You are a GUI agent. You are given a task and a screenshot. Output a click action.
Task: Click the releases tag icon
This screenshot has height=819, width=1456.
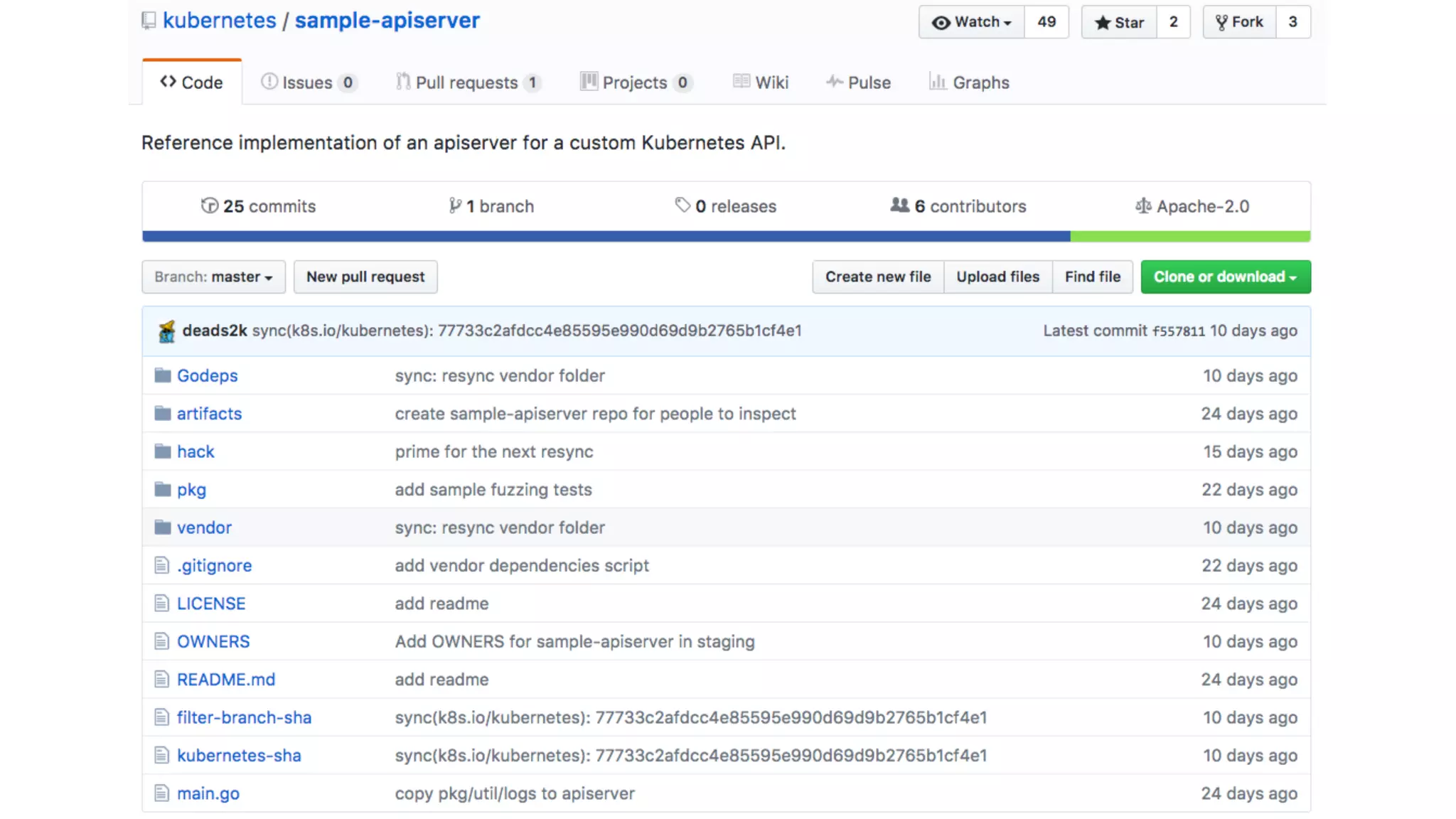(x=682, y=205)
